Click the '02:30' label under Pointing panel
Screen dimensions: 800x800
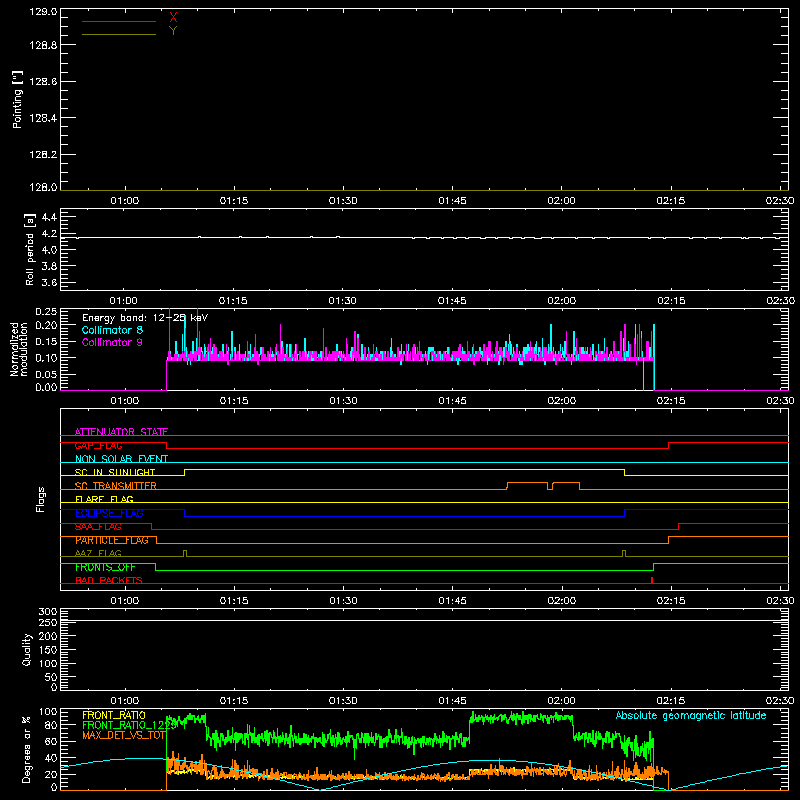tap(780, 201)
